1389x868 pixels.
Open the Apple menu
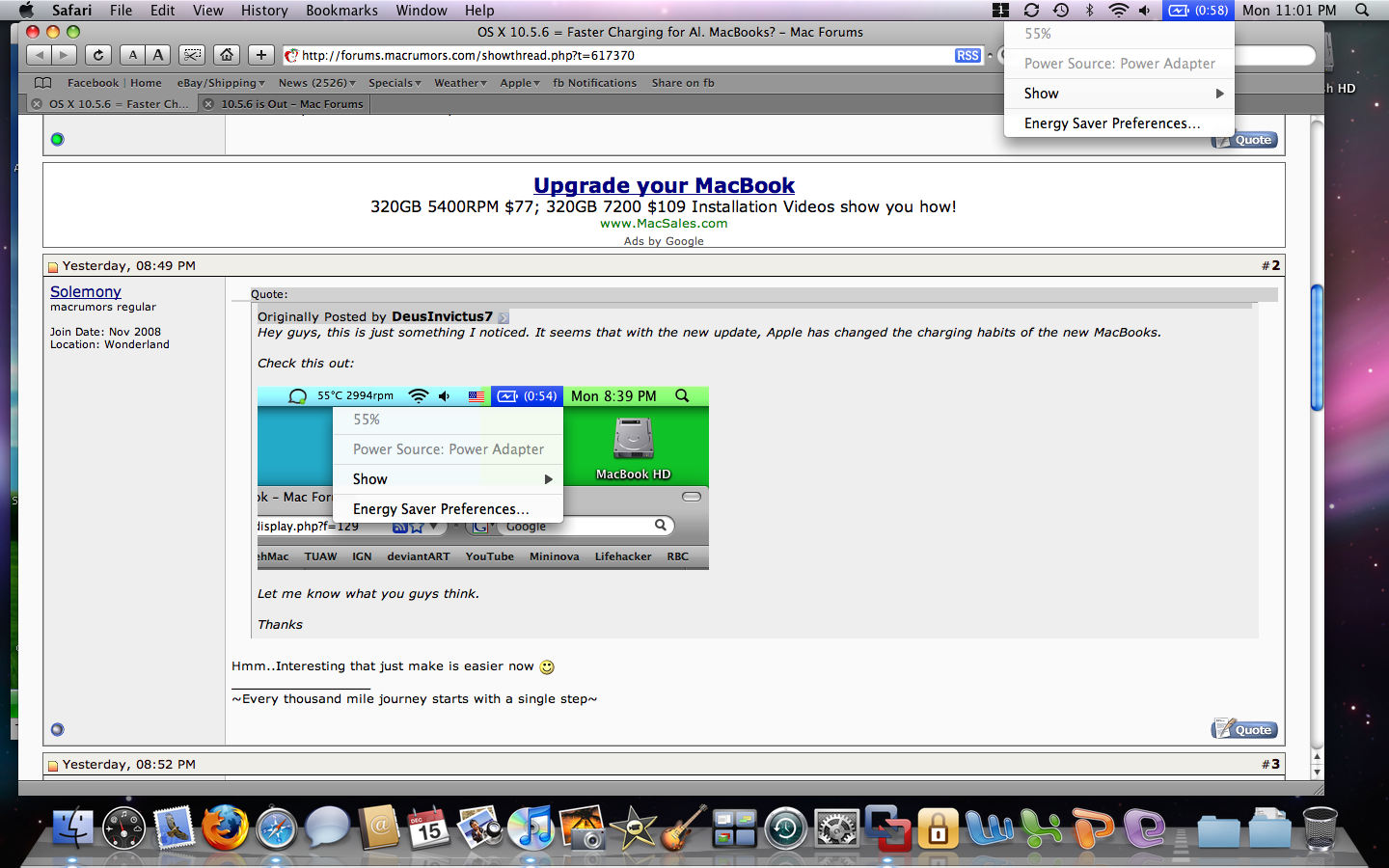click(26, 11)
